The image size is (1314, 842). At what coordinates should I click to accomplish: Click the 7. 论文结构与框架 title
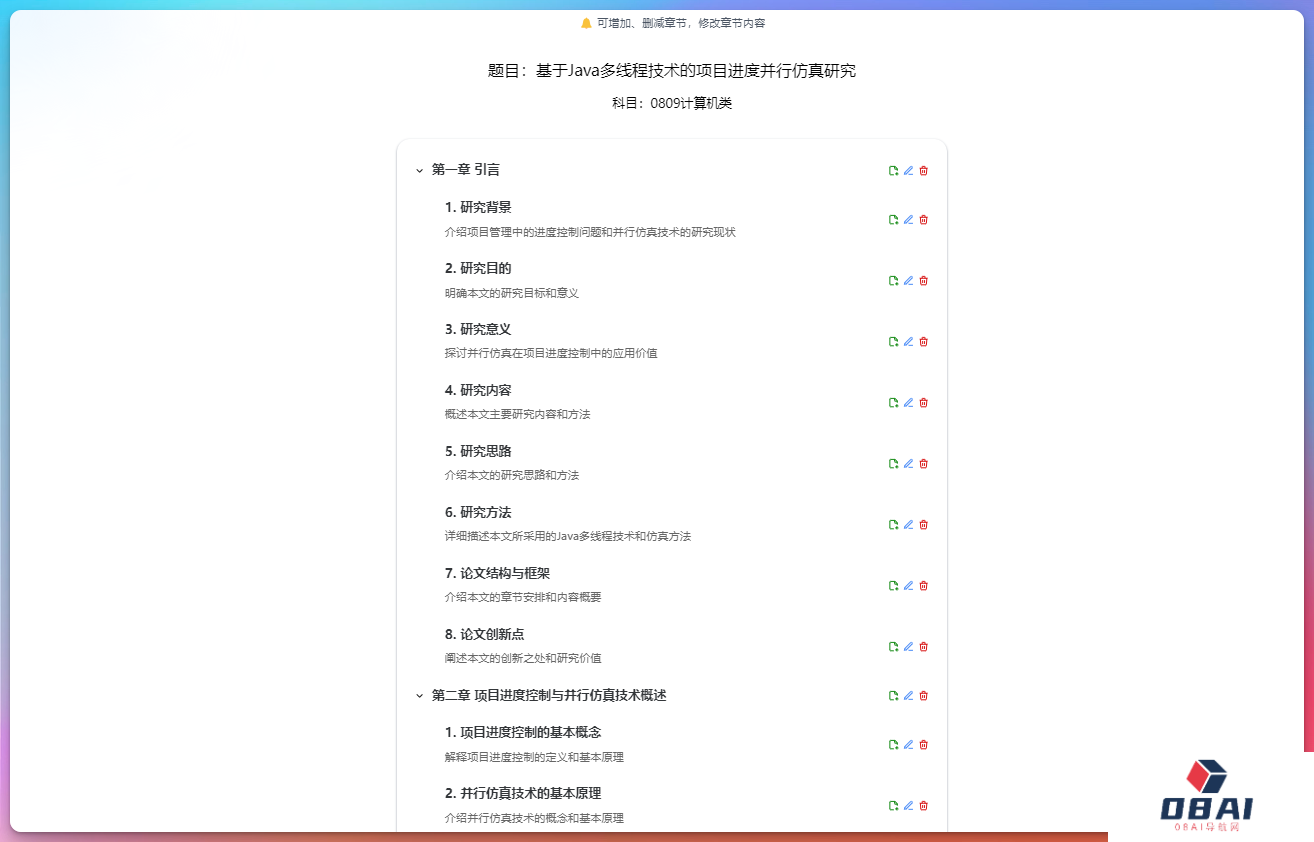498,573
